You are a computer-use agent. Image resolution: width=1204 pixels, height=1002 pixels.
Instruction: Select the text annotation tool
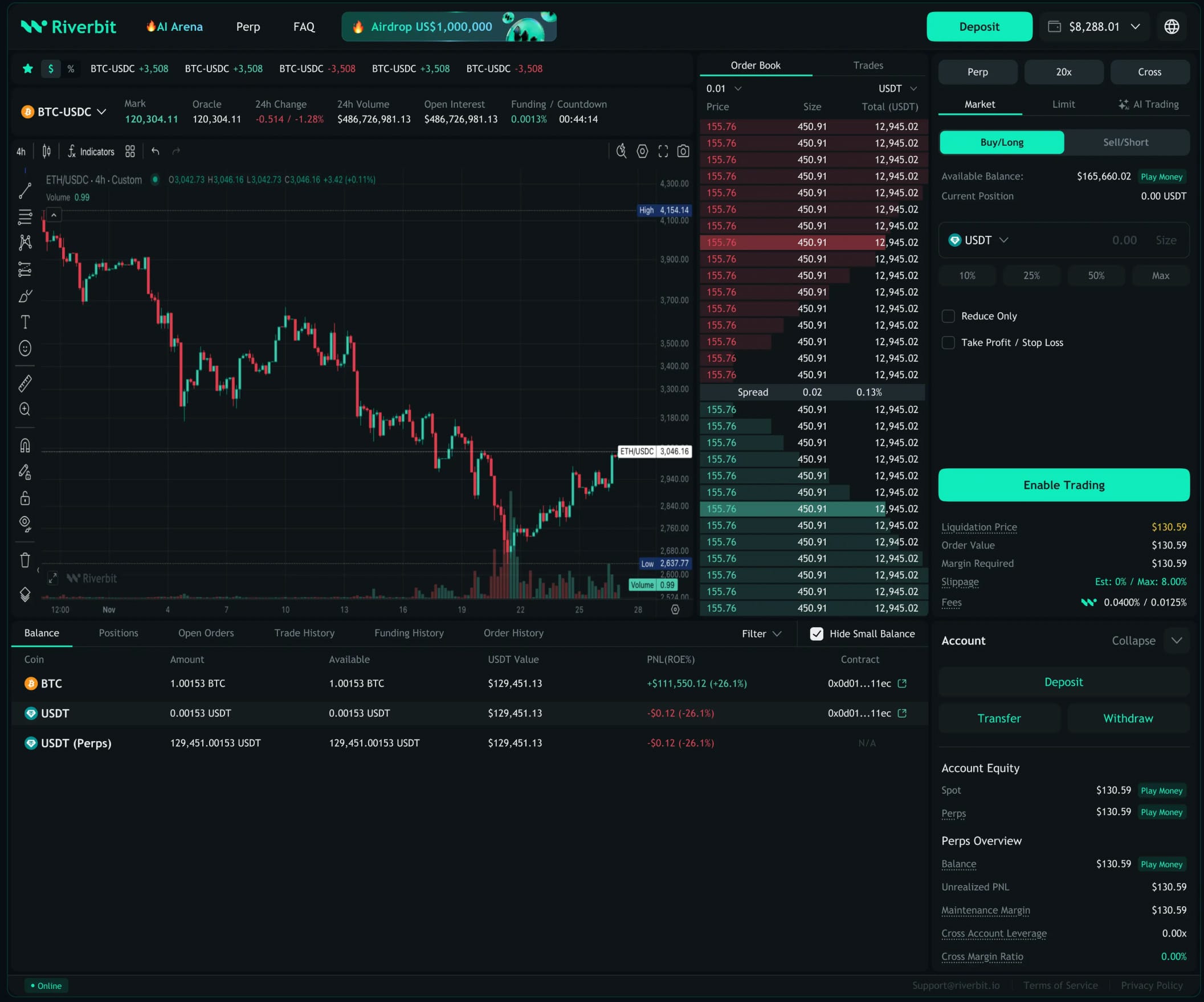tap(25, 322)
